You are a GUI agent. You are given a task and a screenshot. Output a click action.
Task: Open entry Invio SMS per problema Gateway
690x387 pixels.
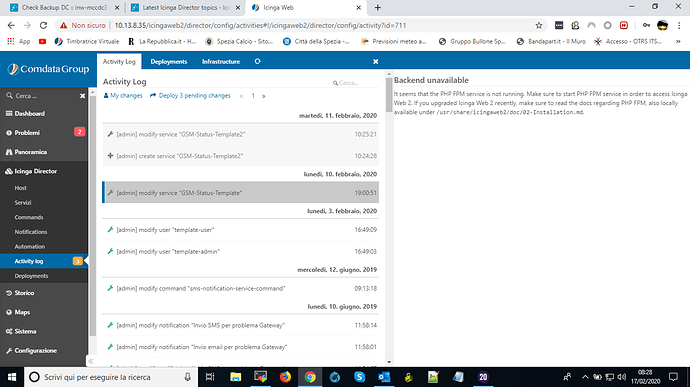pyautogui.click(x=240, y=325)
